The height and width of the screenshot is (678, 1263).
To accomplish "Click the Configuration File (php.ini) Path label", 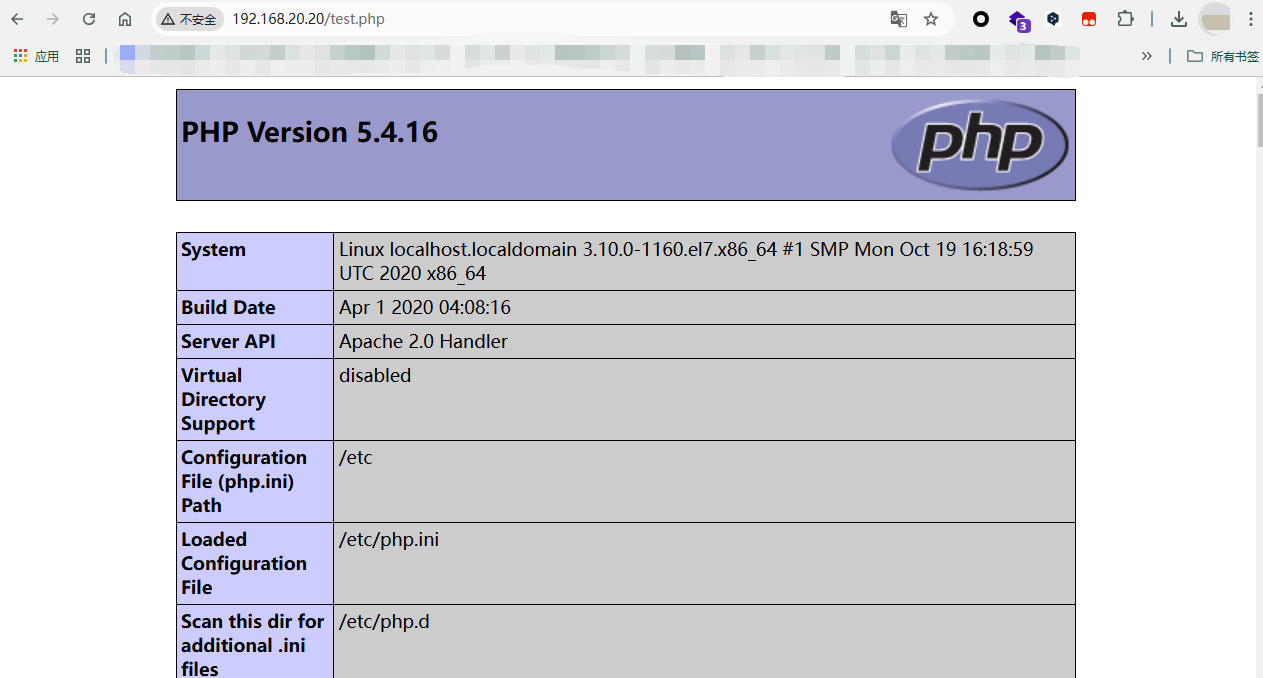I will [x=244, y=481].
